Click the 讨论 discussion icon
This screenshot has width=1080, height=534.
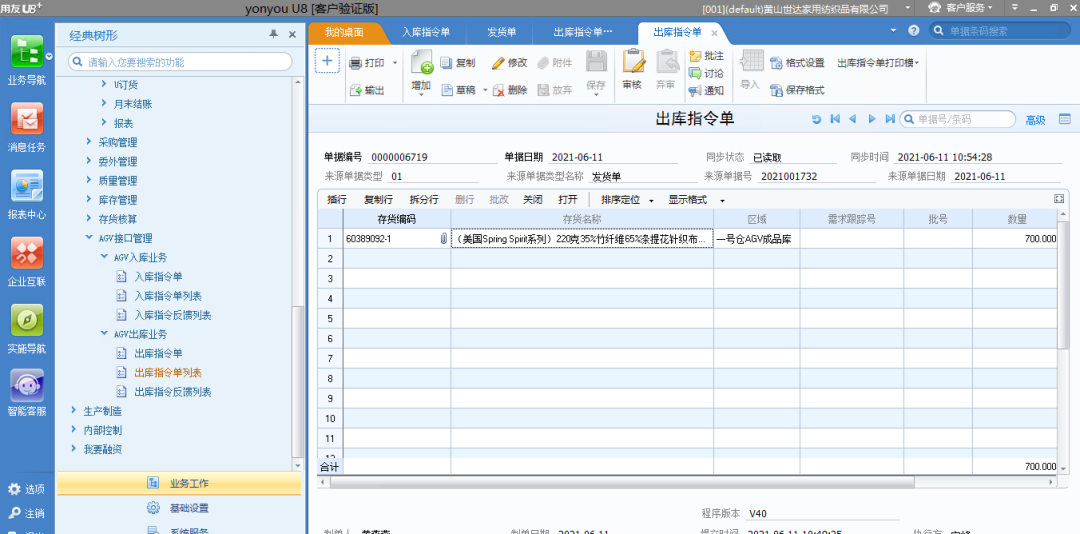695,73
